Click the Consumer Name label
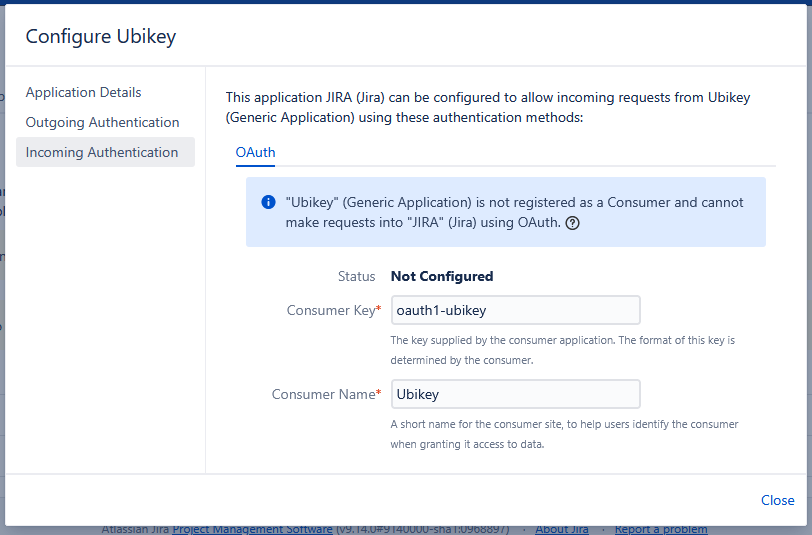812x535 pixels. 326,394
